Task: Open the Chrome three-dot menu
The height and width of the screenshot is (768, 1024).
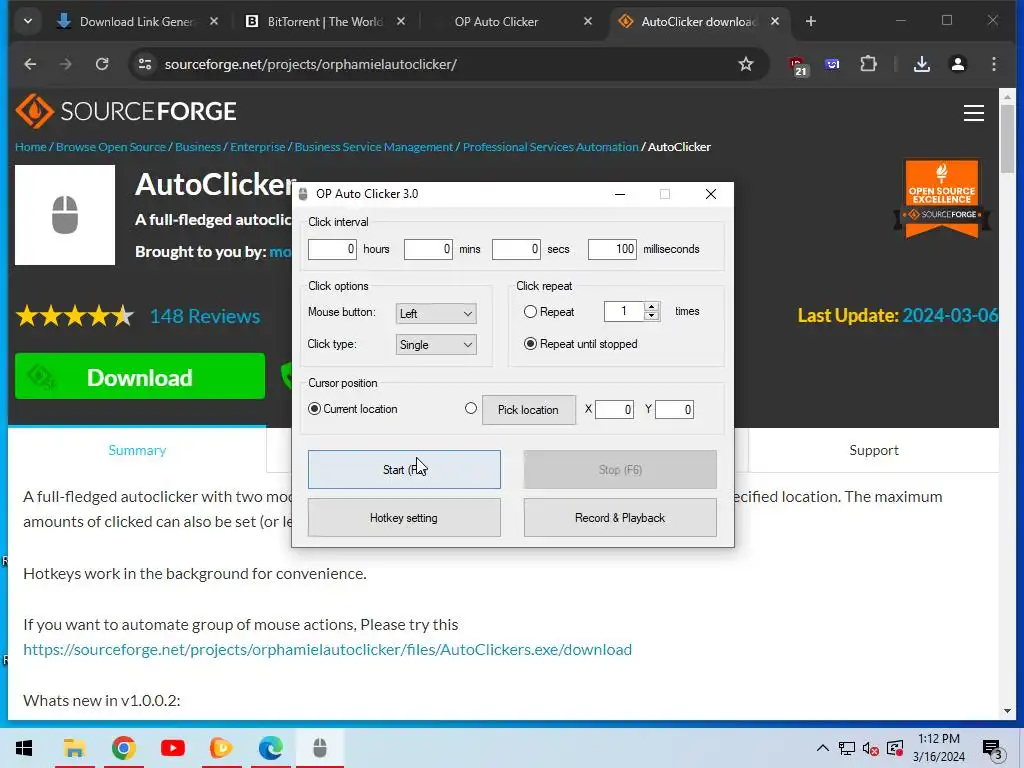Action: coord(993,64)
